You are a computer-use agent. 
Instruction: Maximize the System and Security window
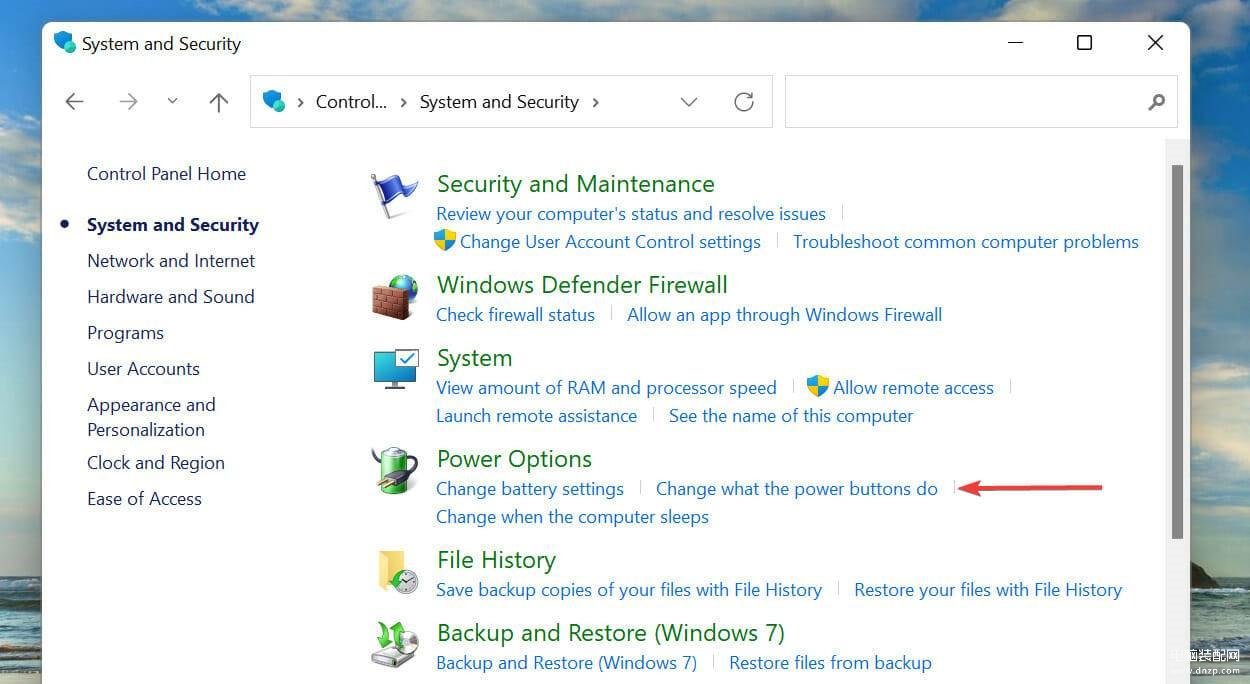1084,43
